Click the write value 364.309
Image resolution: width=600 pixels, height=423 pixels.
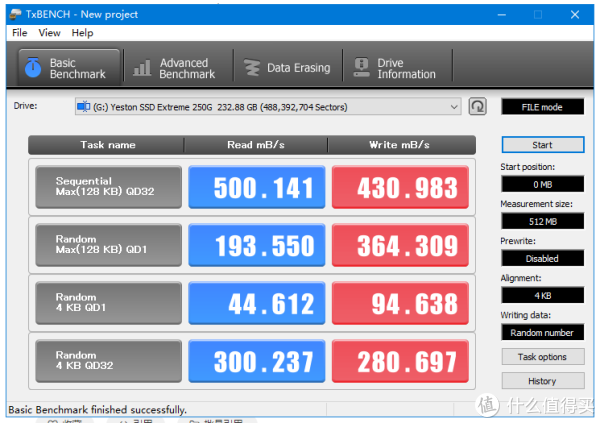(x=400, y=245)
